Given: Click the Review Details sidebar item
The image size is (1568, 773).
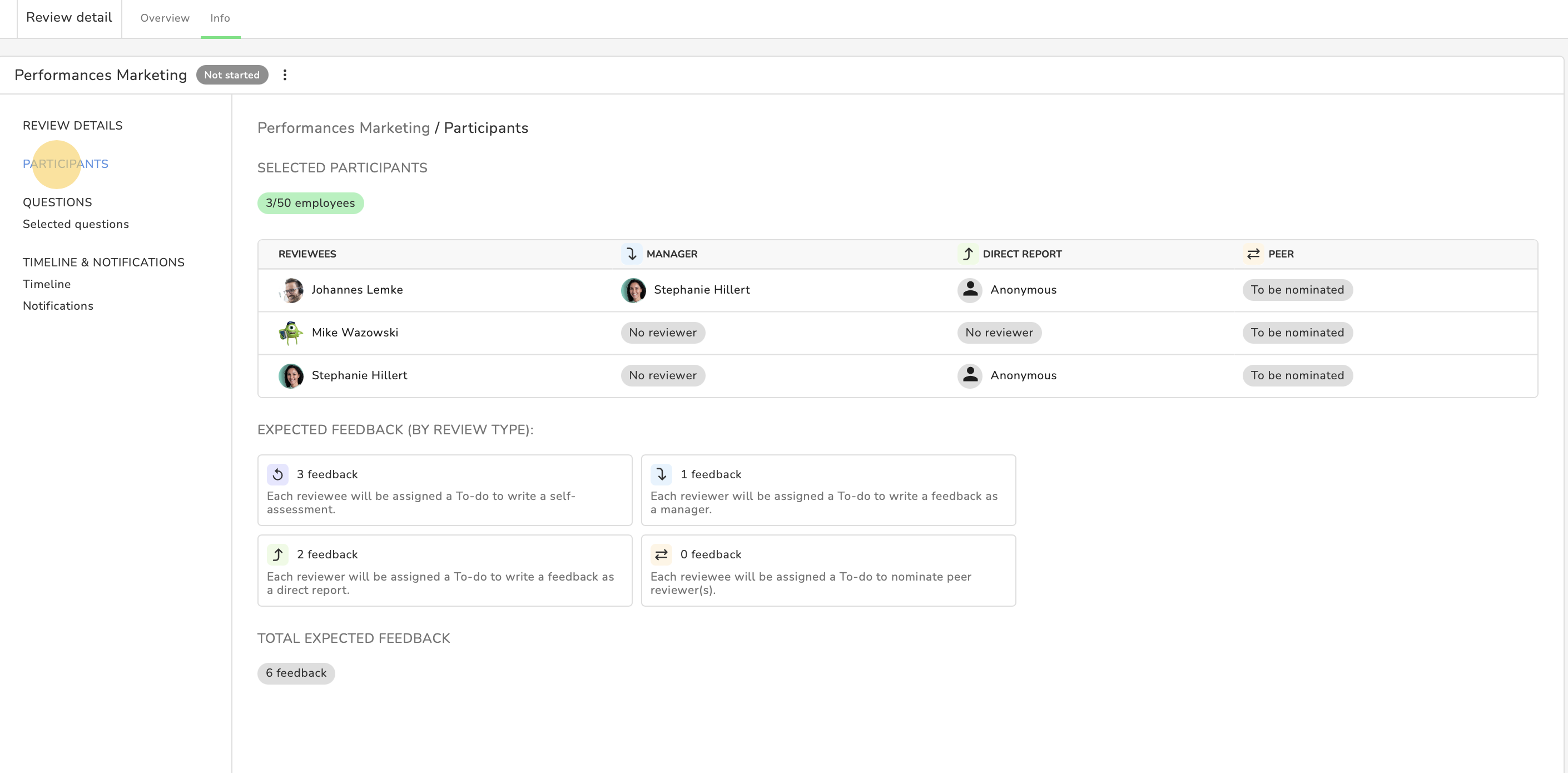Looking at the screenshot, I should point(72,125).
